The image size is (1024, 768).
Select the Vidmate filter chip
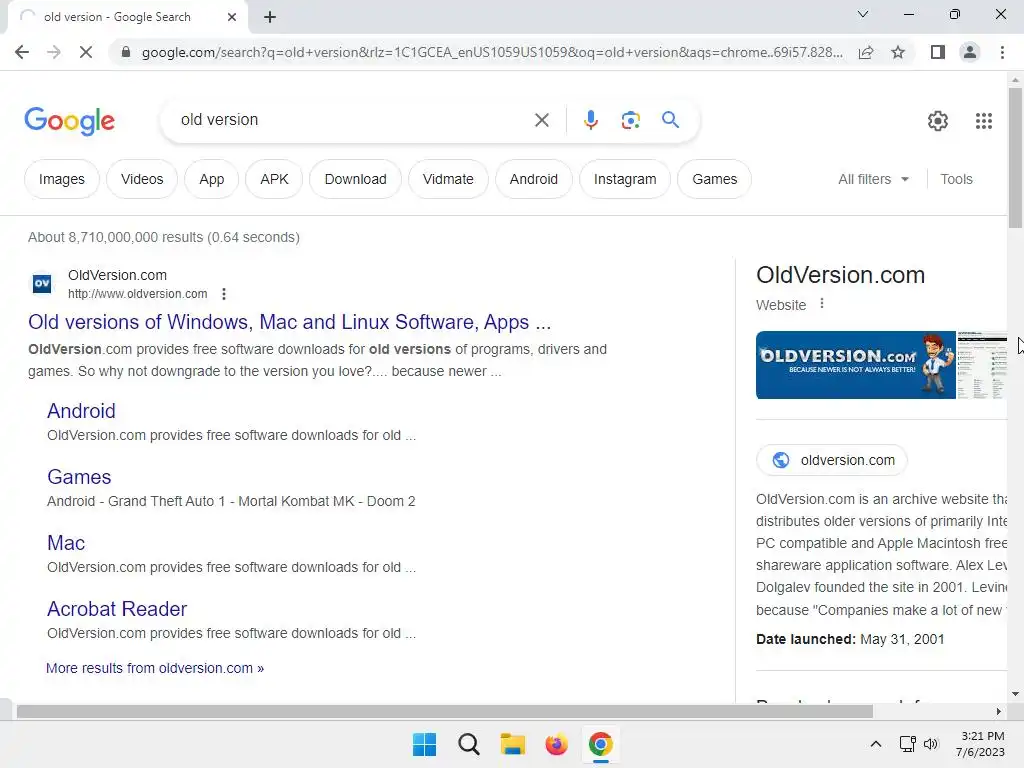coord(448,179)
